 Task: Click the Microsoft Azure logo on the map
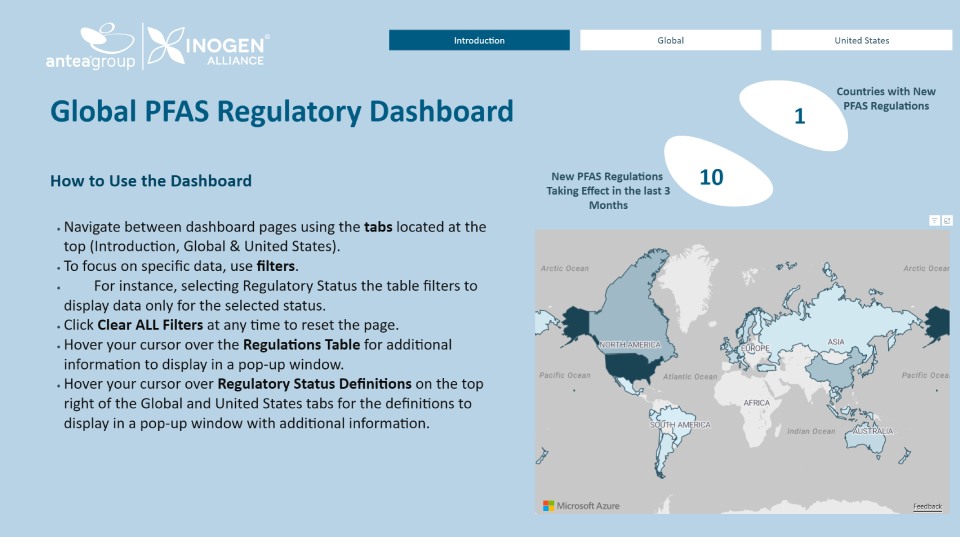coord(581,506)
